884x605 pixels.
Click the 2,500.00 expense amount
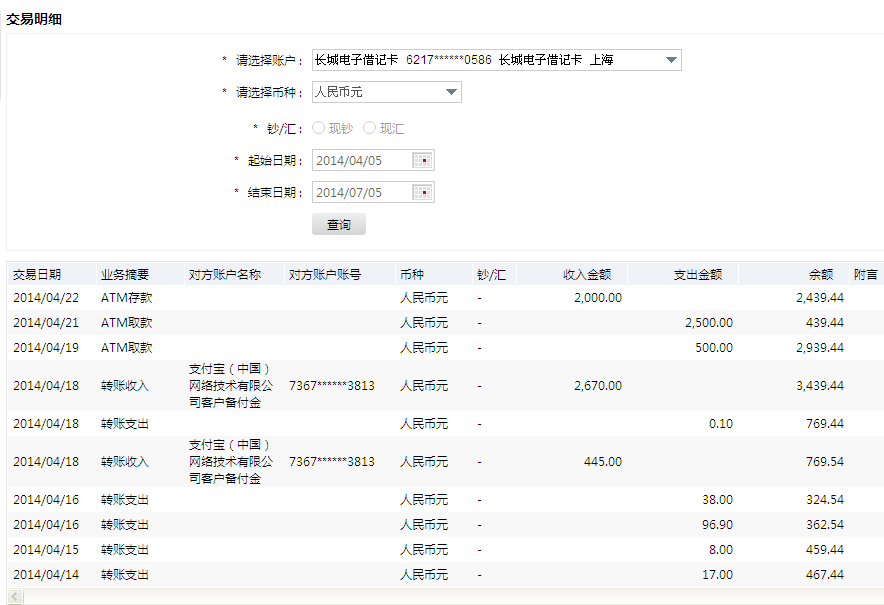[x=709, y=323]
